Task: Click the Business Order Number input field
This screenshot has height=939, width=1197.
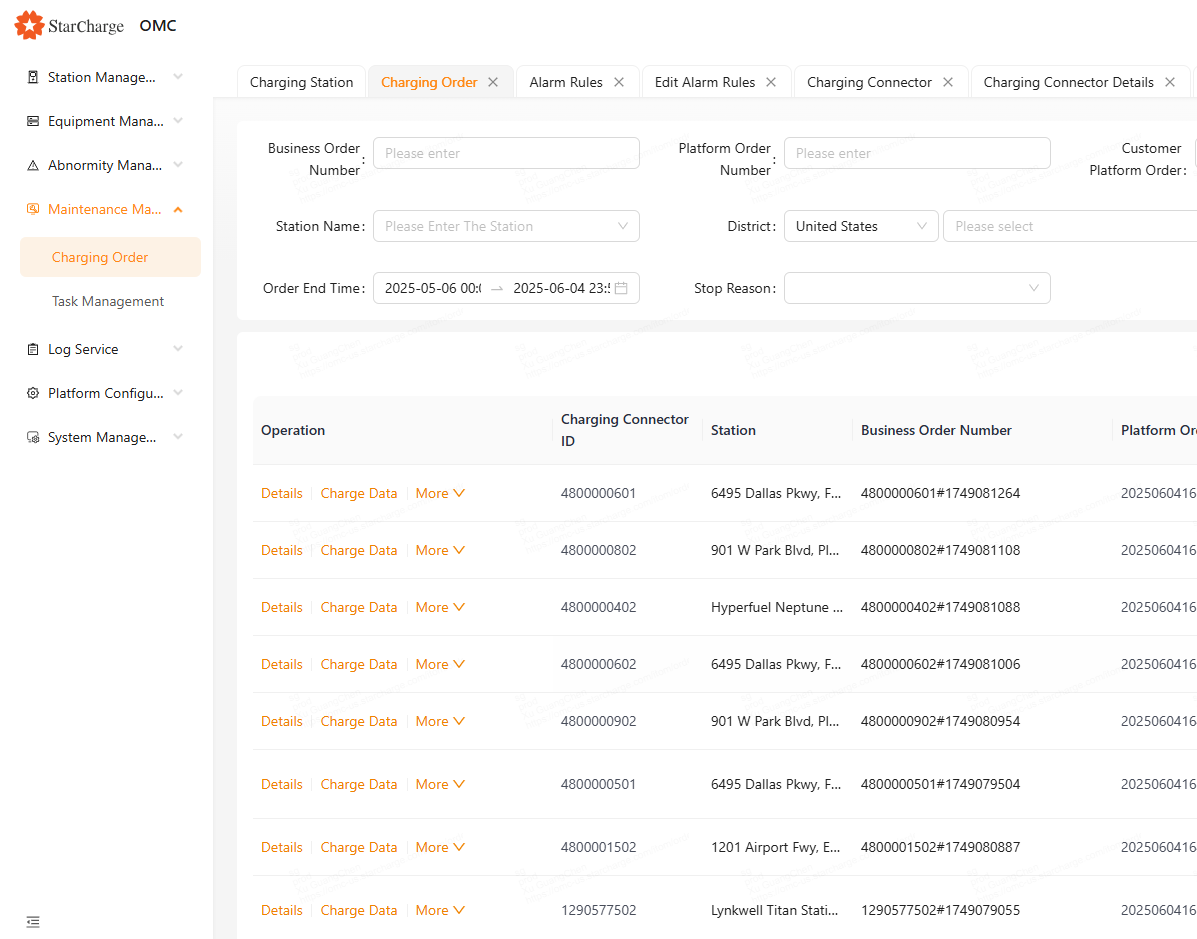Action: pyautogui.click(x=506, y=153)
